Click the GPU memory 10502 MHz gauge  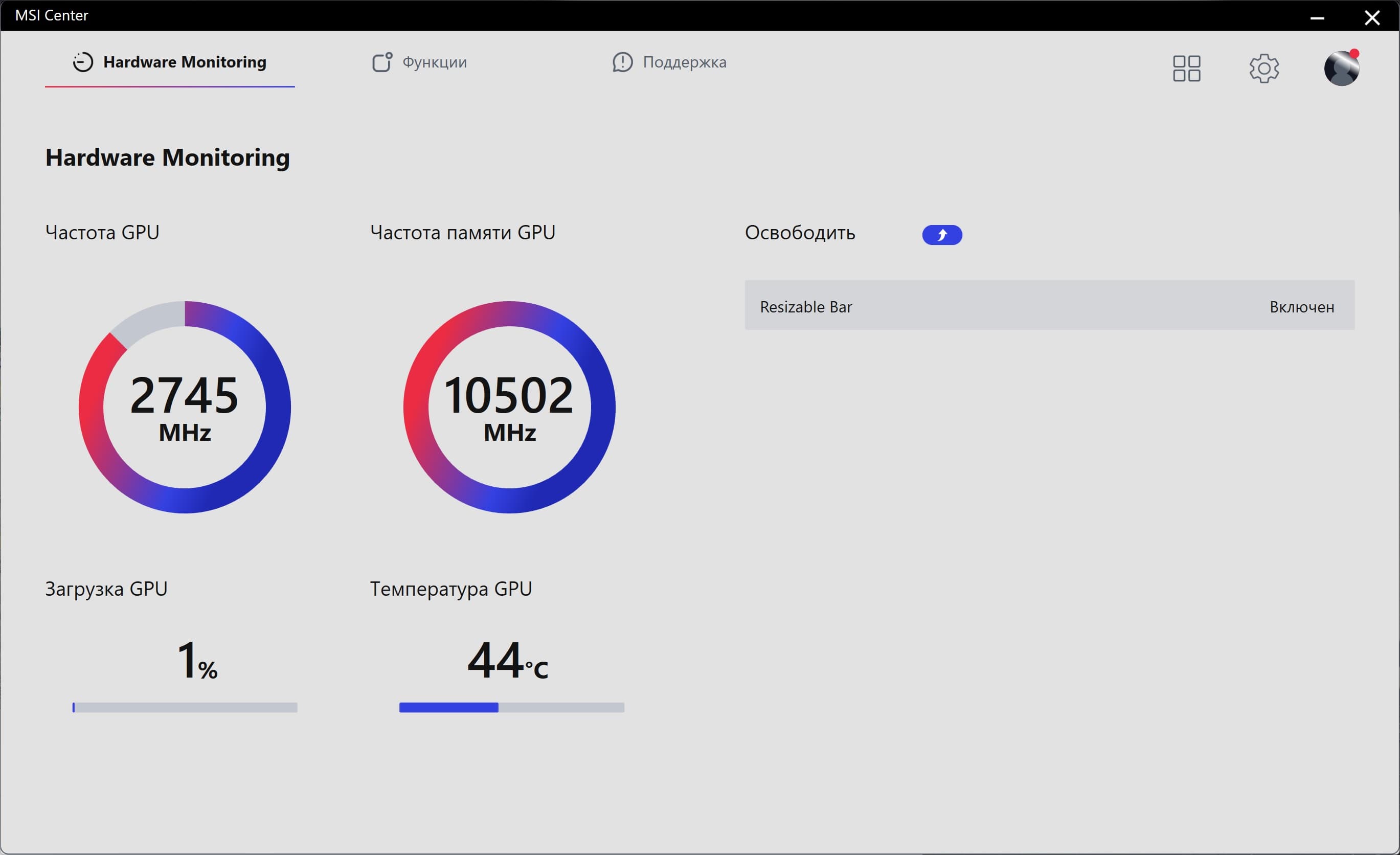click(x=509, y=408)
